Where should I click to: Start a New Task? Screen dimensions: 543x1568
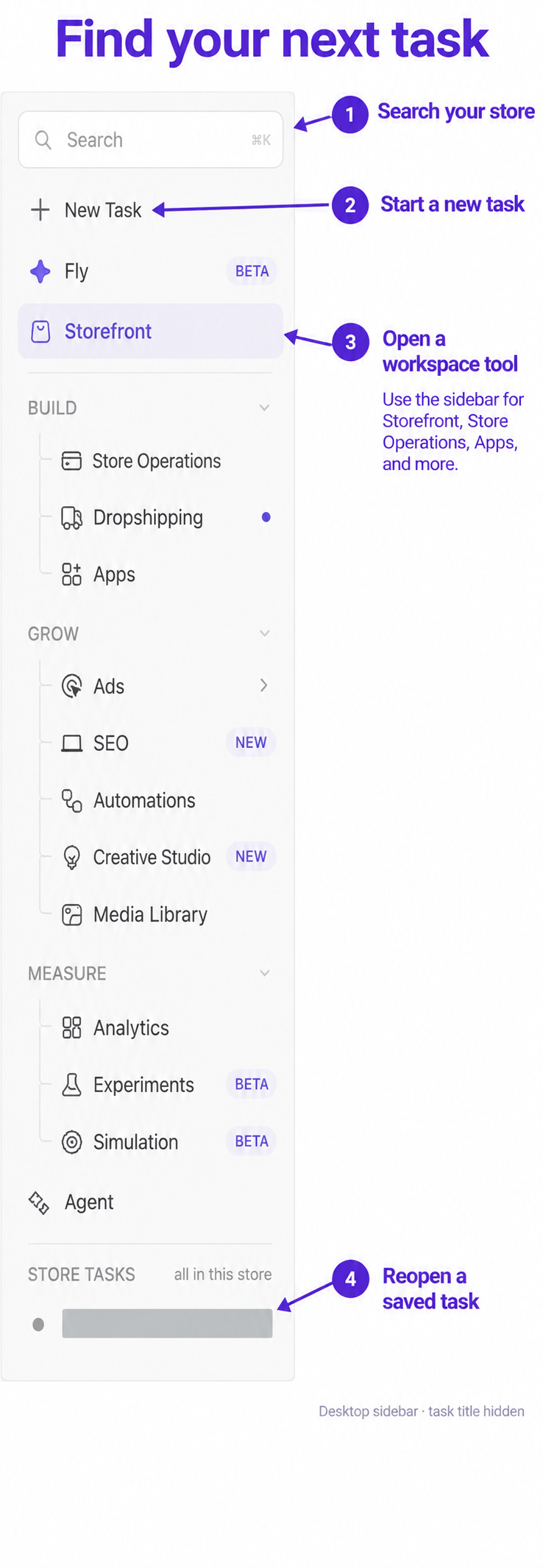[86, 210]
